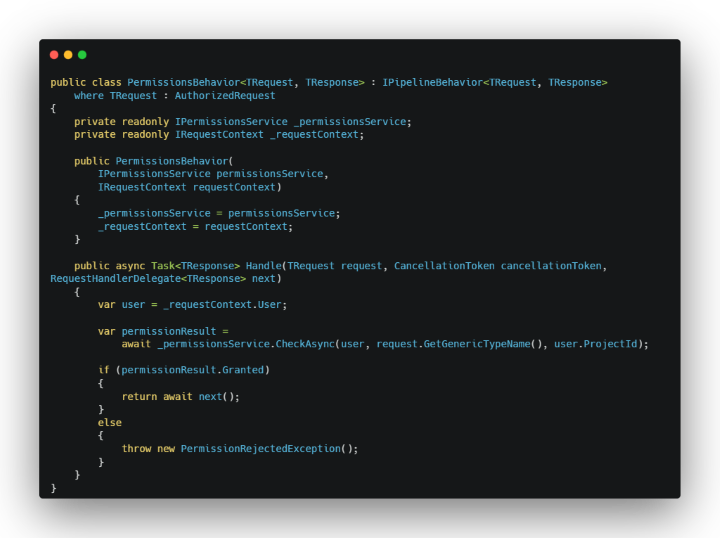Click the 'return' keyword

(139, 397)
